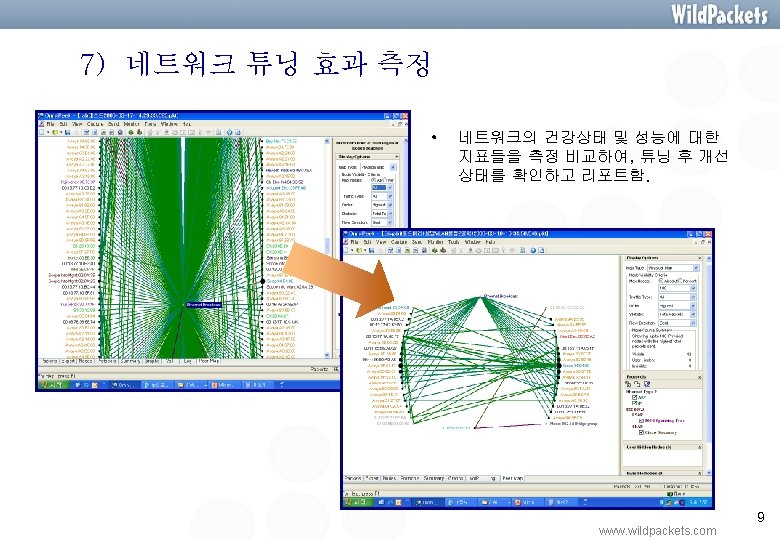
Task: Switch to Peer Map tab in front window
Action: [512, 478]
